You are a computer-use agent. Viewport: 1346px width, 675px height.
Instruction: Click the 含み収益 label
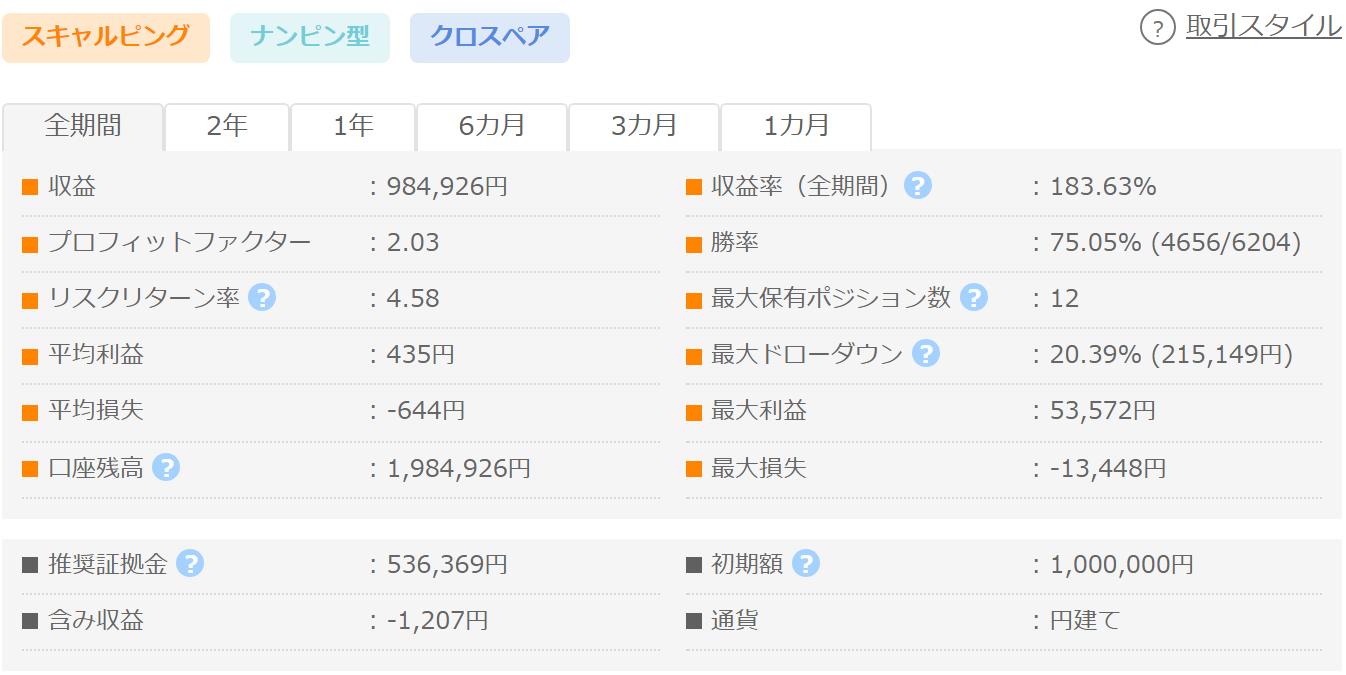tap(96, 621)
